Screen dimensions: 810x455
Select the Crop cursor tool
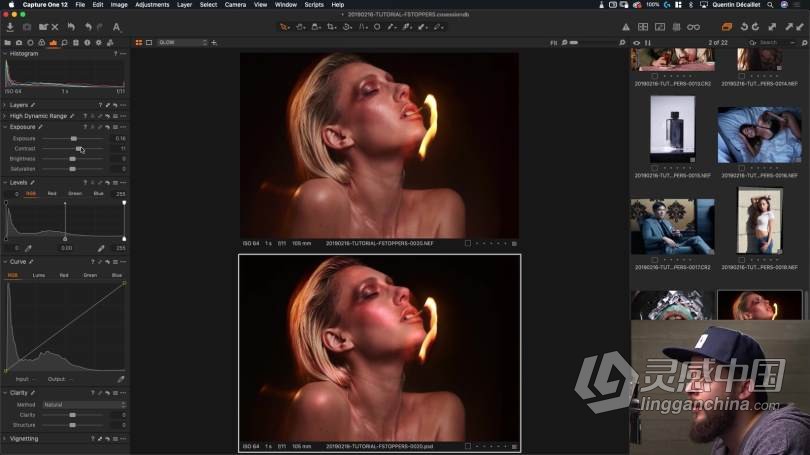331,27
